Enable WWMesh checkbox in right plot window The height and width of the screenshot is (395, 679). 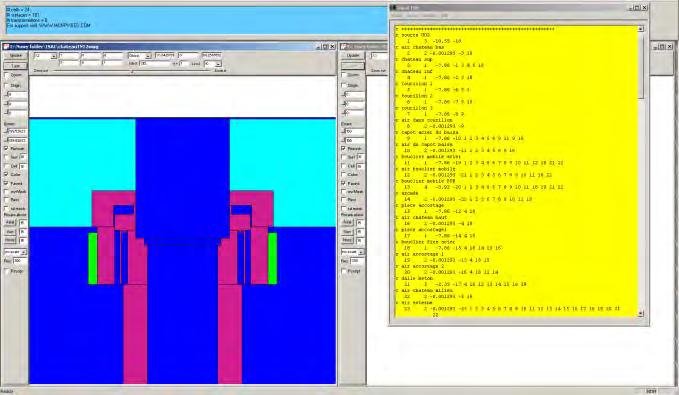click(344, 191)
